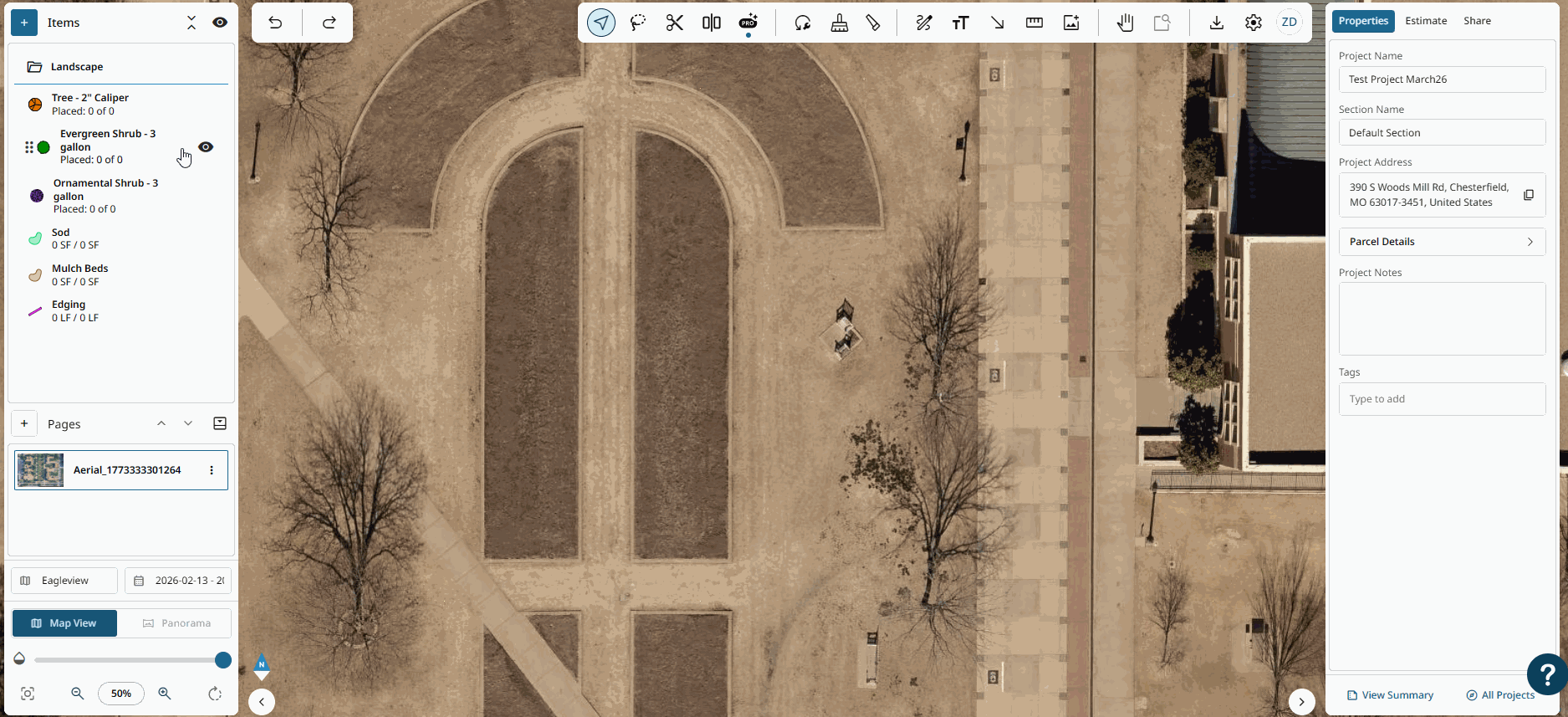Pick the highlighter marker tool
Image resolution: width=1568 pixels, height=717 pixels.
pos(873,23)
